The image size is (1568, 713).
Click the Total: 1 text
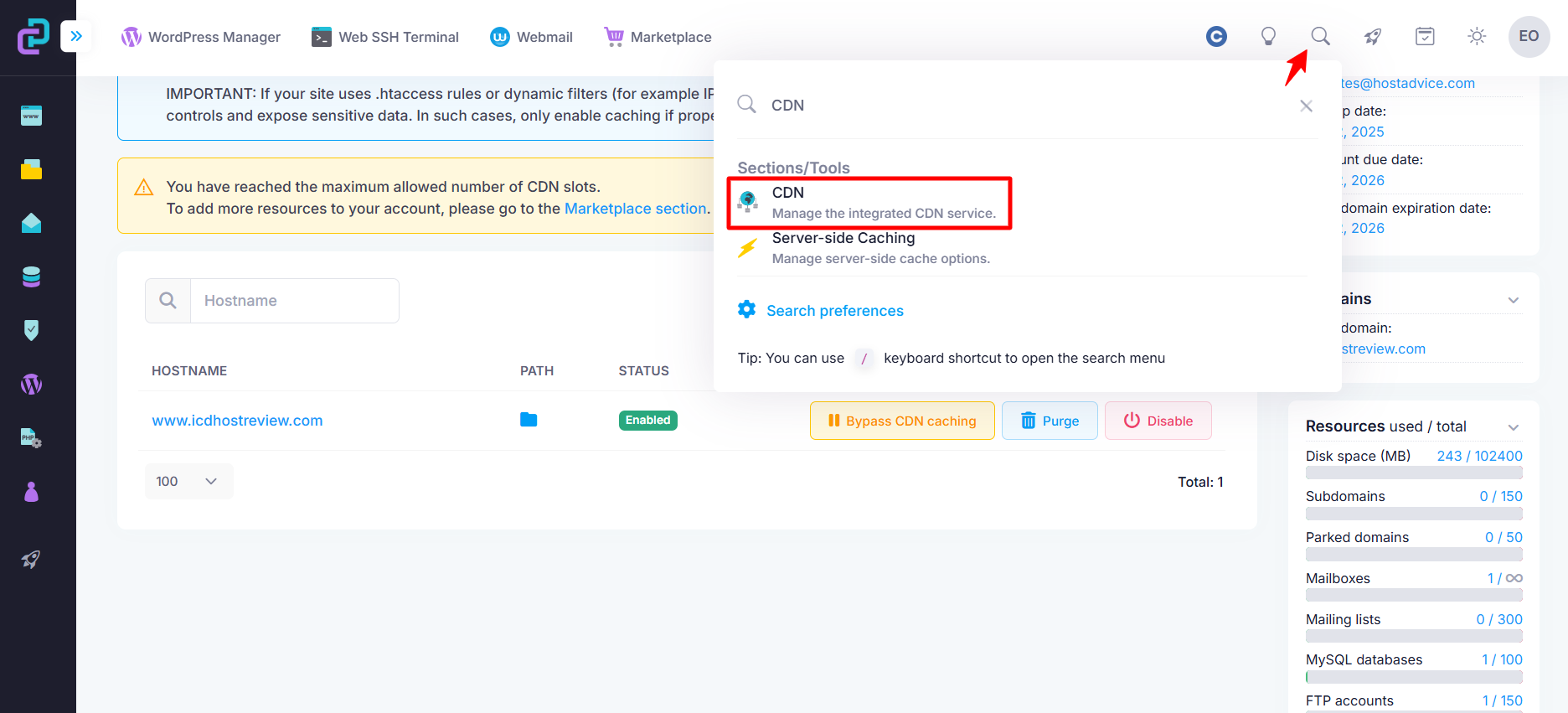pos(1200,482)
